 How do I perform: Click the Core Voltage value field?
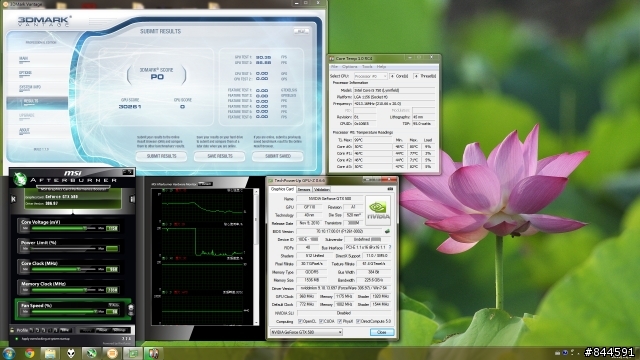112,229
